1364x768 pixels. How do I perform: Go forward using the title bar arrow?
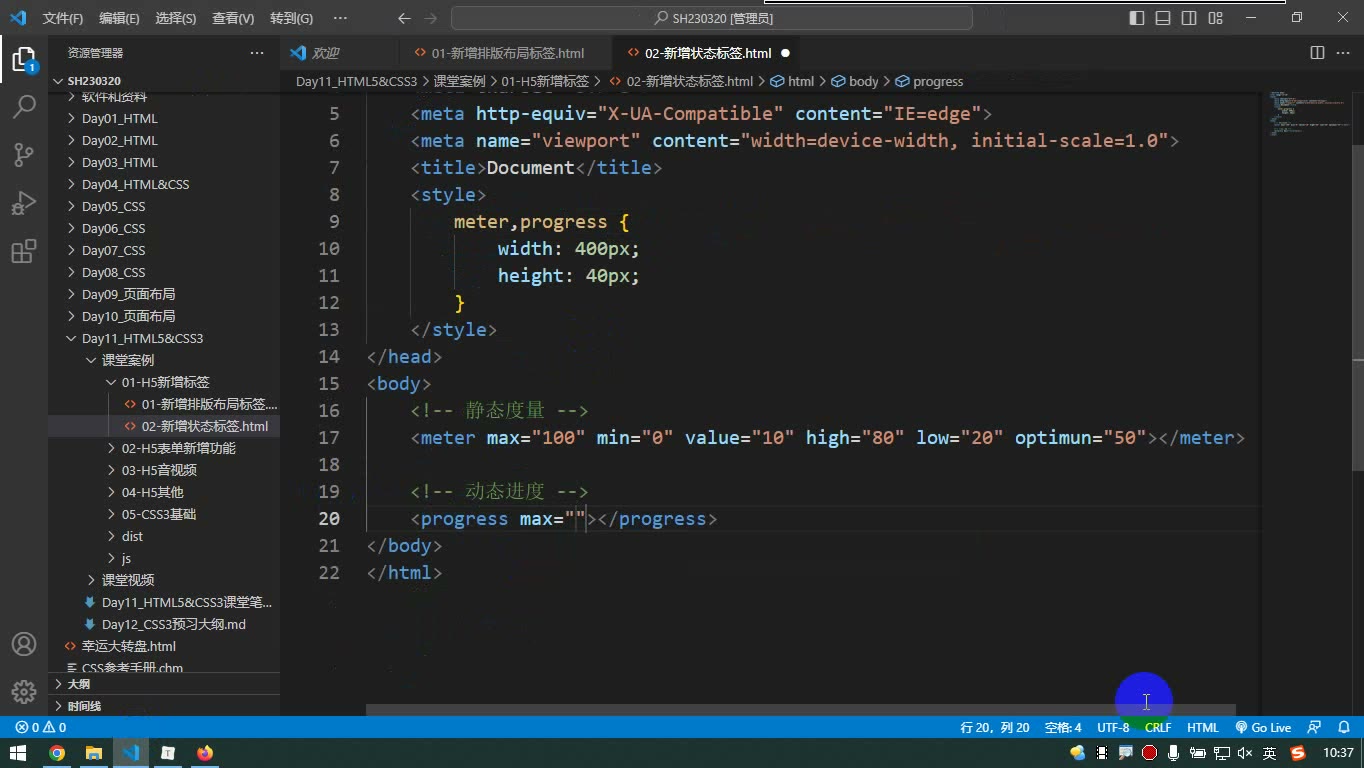431,18
